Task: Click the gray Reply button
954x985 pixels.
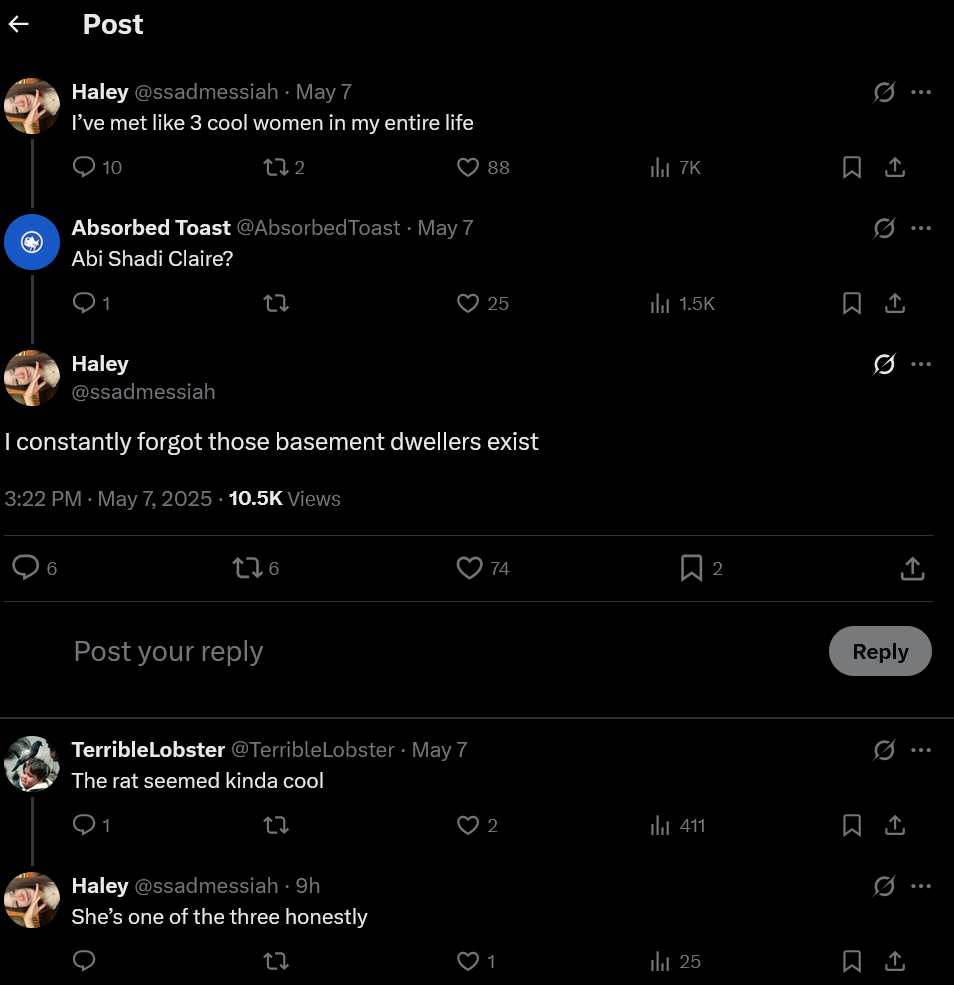Action: coord(880,651)
